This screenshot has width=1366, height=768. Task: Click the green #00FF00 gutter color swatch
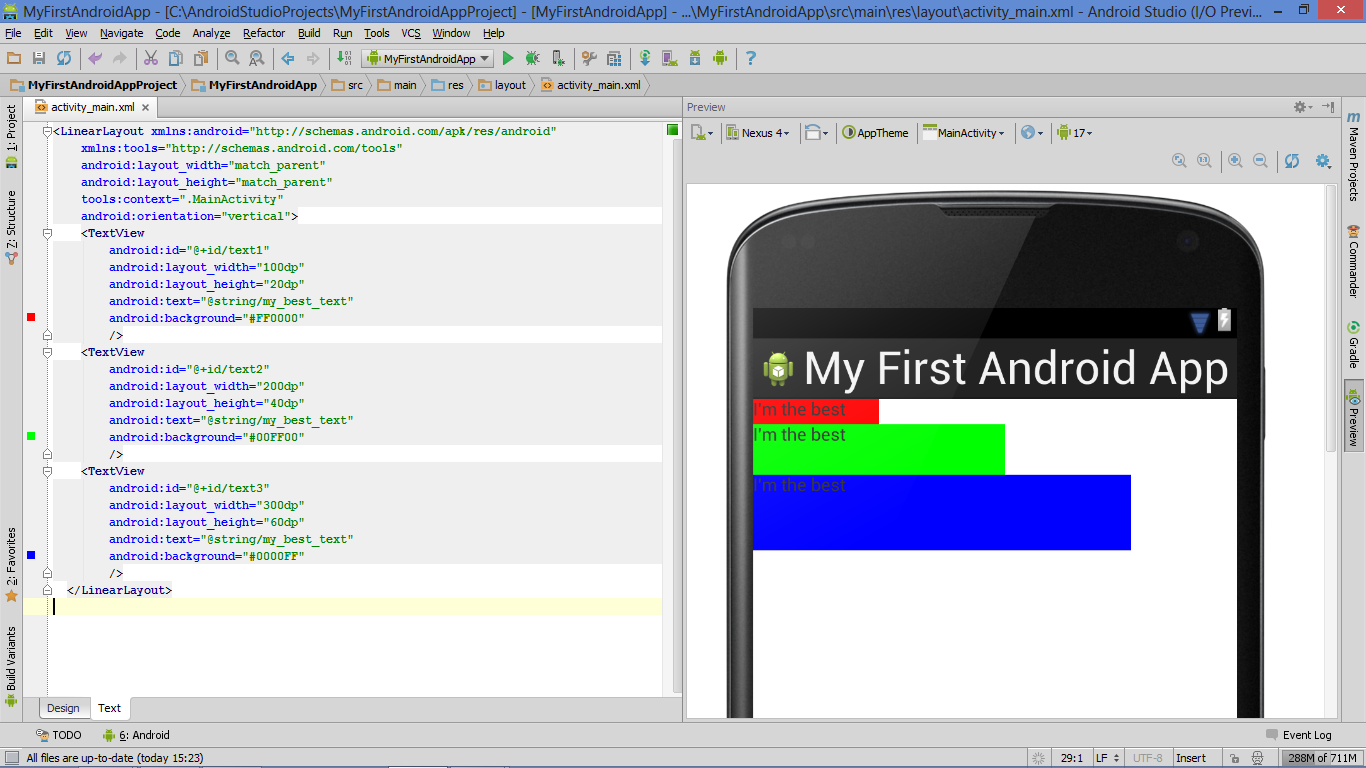[31, 436]
